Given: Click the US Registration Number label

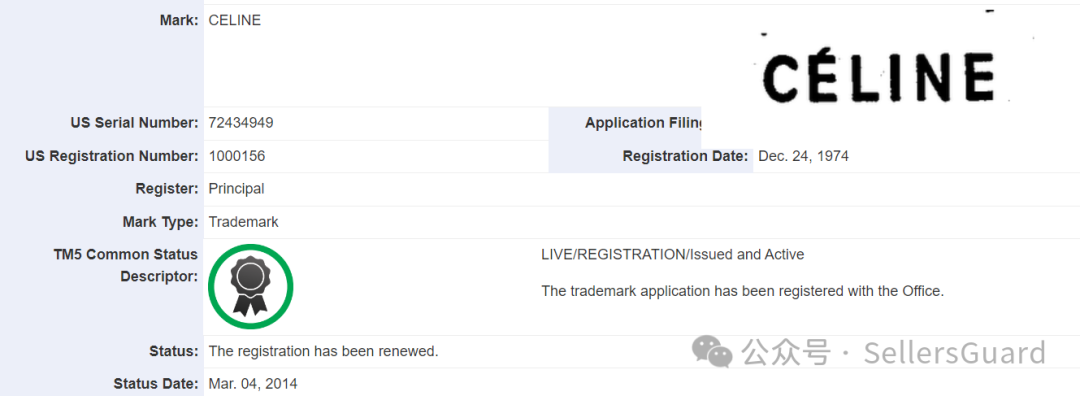Looking at the screenshot, I should tap(112, 156).
